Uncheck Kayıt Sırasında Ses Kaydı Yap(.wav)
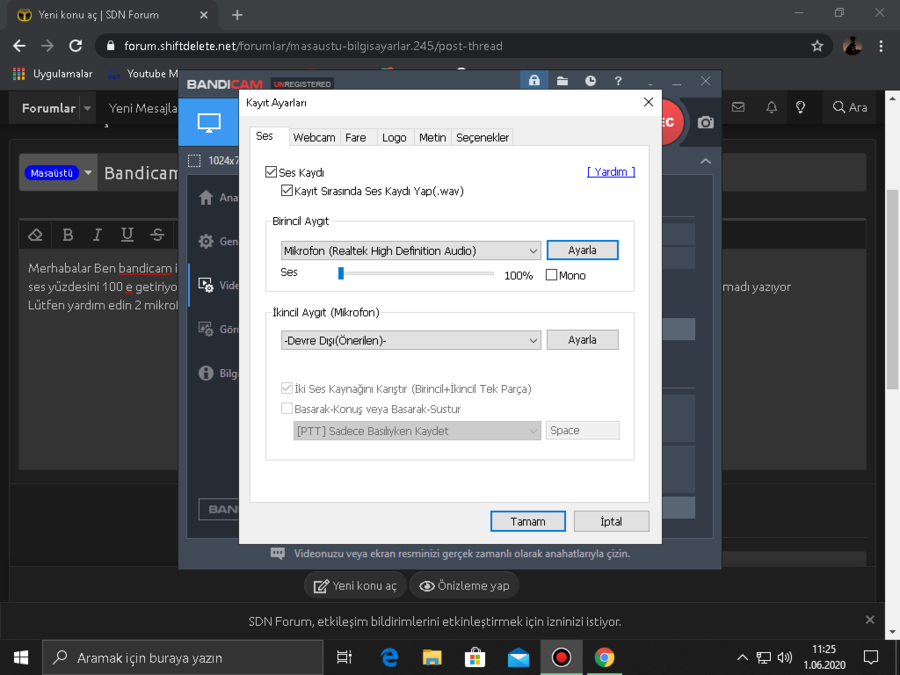The image size is (900, 675). pyautogui.click(x=286, y=191)
